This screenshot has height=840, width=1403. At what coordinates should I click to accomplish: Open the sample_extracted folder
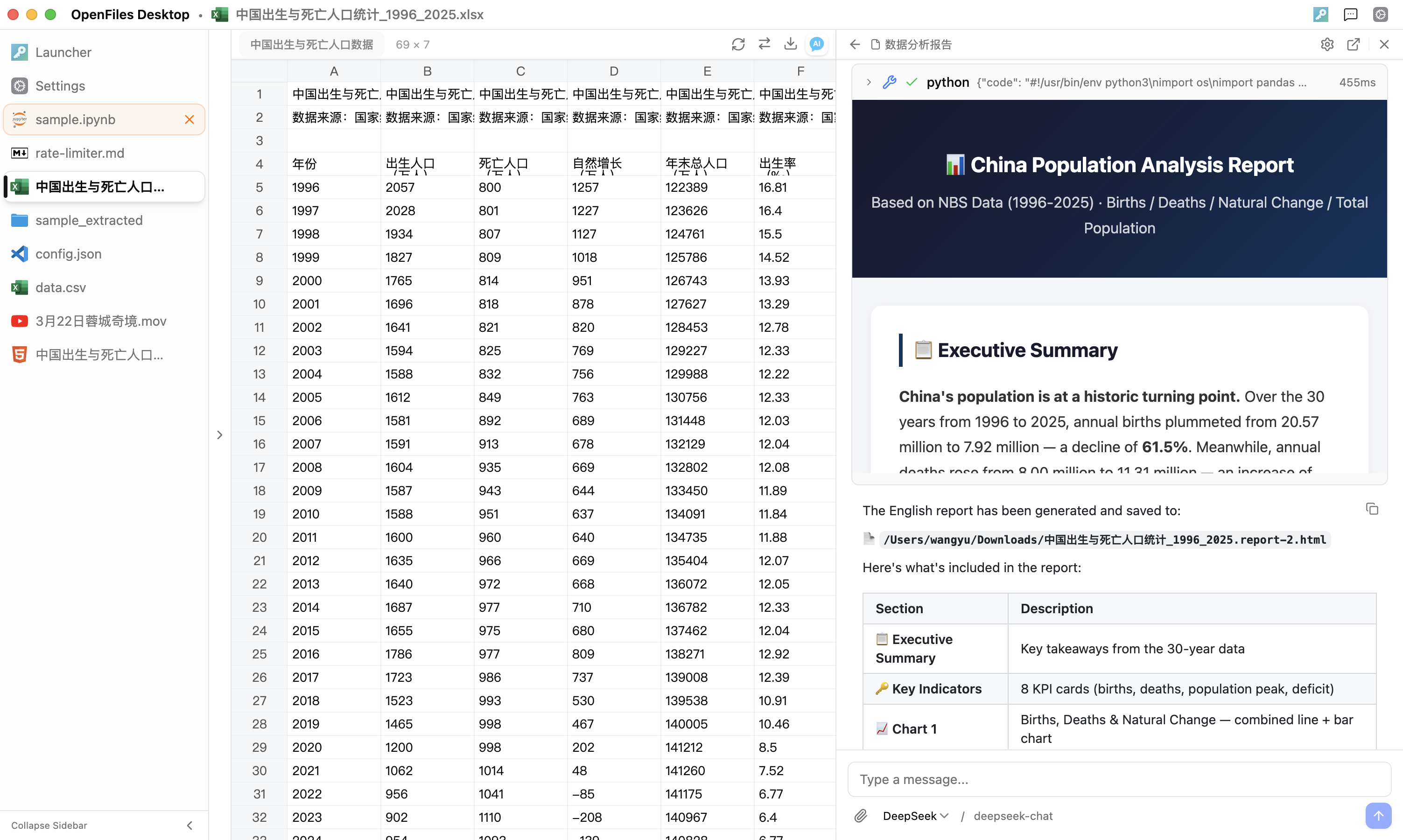pos(104,220)
